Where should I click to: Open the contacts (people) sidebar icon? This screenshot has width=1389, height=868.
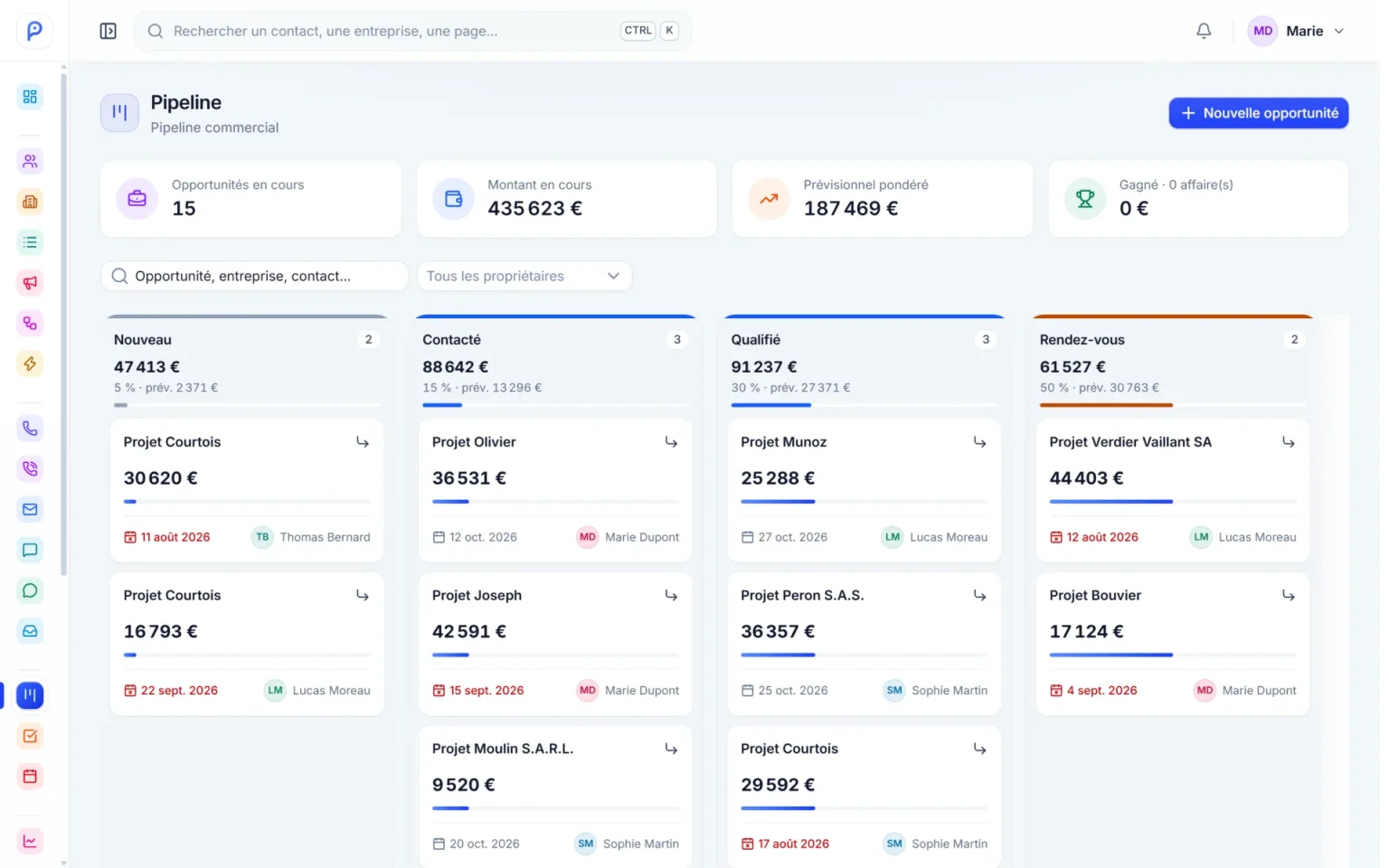(30, 161)
